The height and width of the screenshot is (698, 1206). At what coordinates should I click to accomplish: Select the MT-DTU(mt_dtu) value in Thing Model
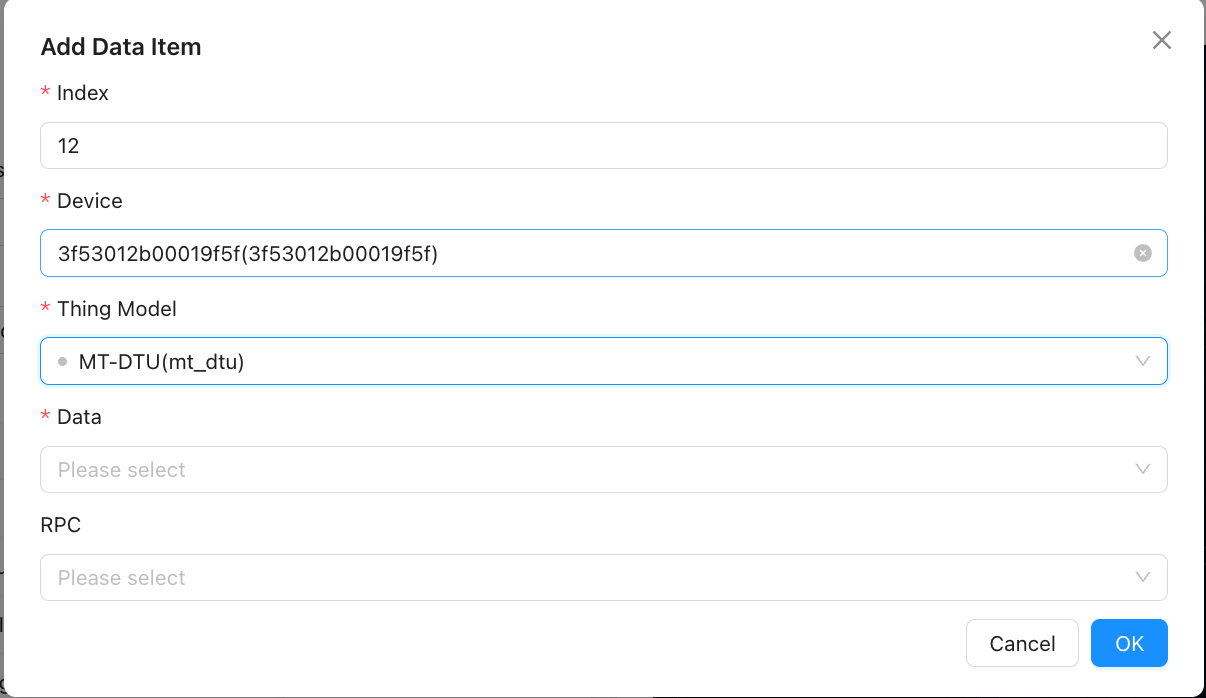(161, 362)
